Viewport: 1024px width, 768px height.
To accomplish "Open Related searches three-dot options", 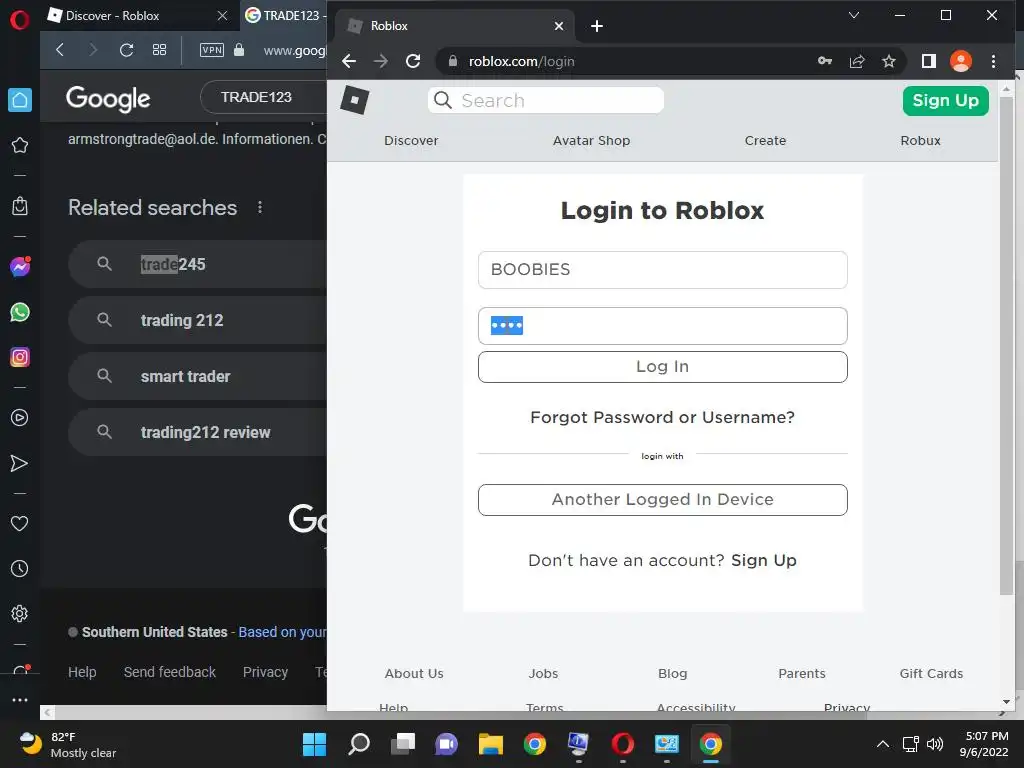I will coord(260,207).
